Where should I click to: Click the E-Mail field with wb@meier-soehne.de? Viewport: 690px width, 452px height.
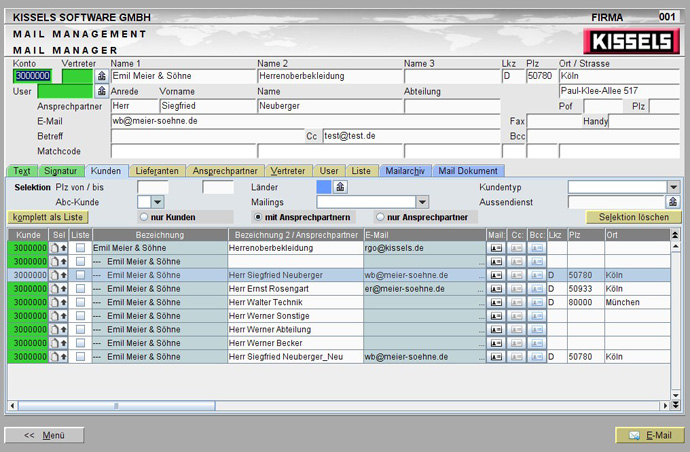[x=305, y=121]
